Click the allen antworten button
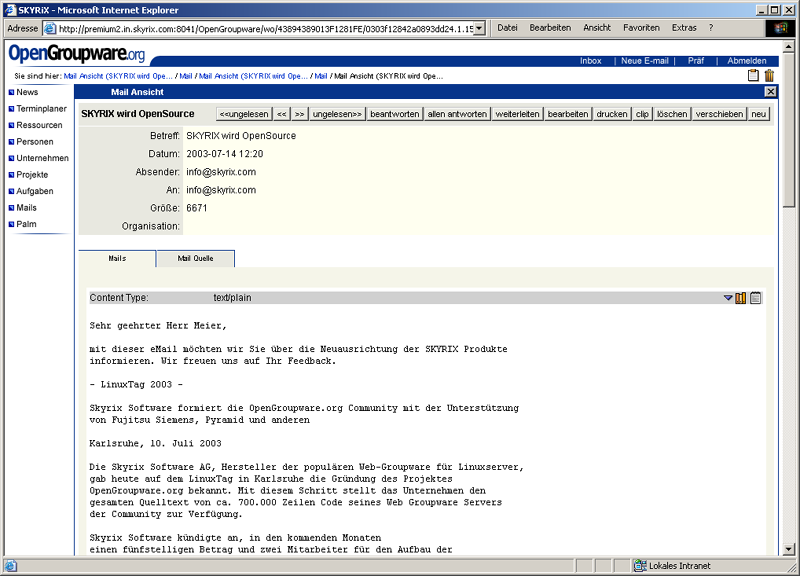 pyautogui.click(x=457, y=114)
